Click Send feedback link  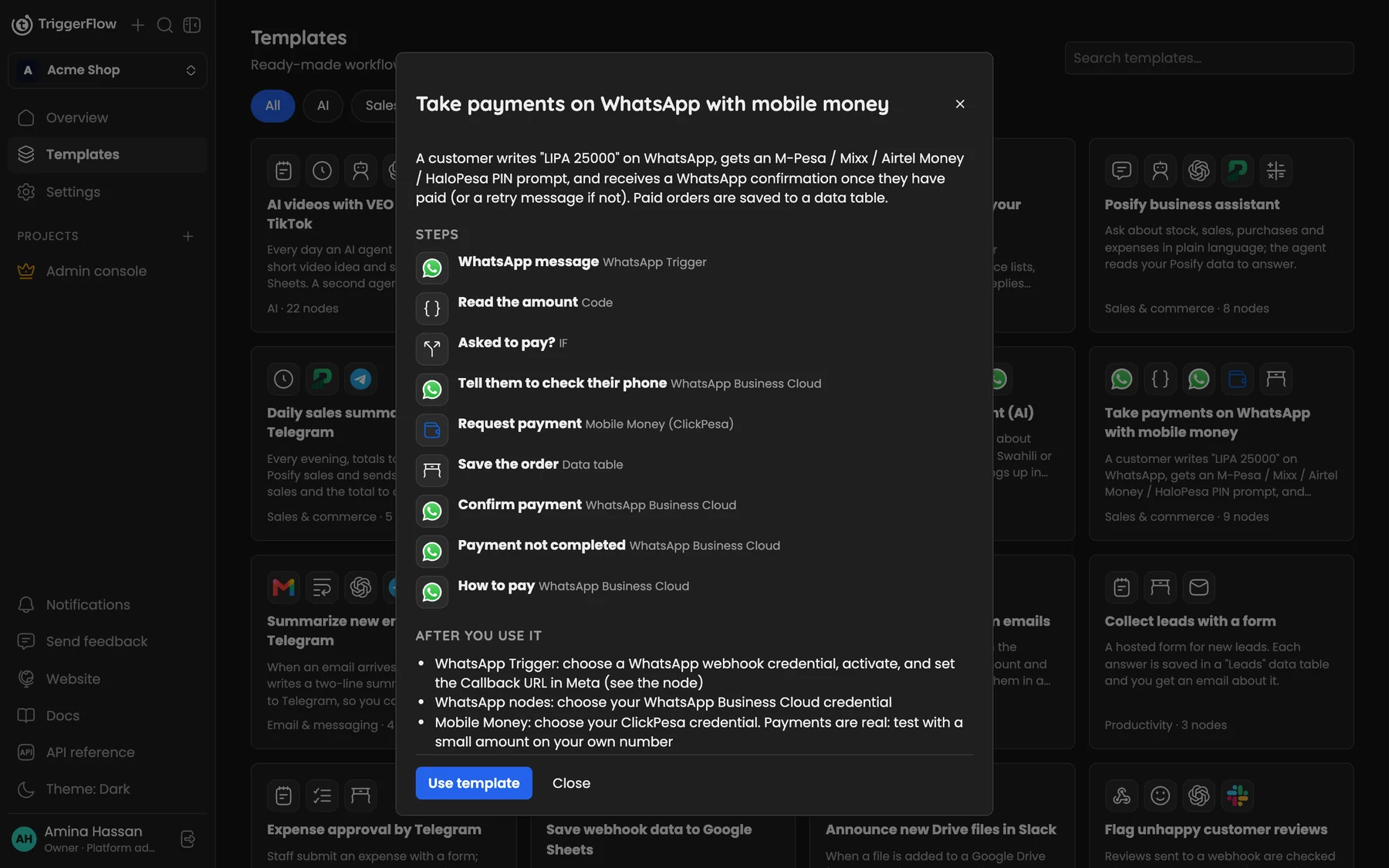pyautogui.click(x=107, y=641)
